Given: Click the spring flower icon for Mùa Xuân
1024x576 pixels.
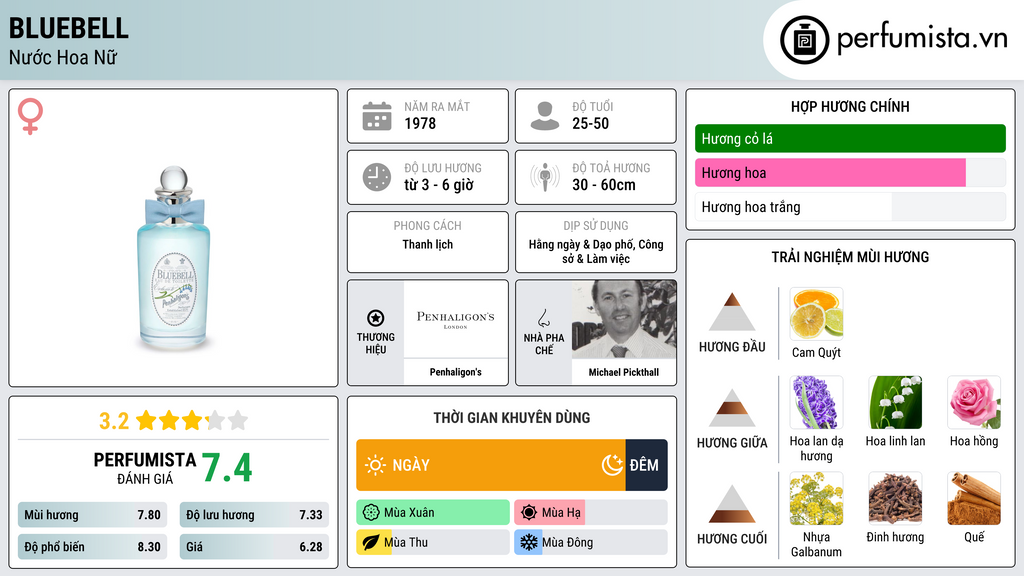Looking at the screenshot, I should coord(371,513).
